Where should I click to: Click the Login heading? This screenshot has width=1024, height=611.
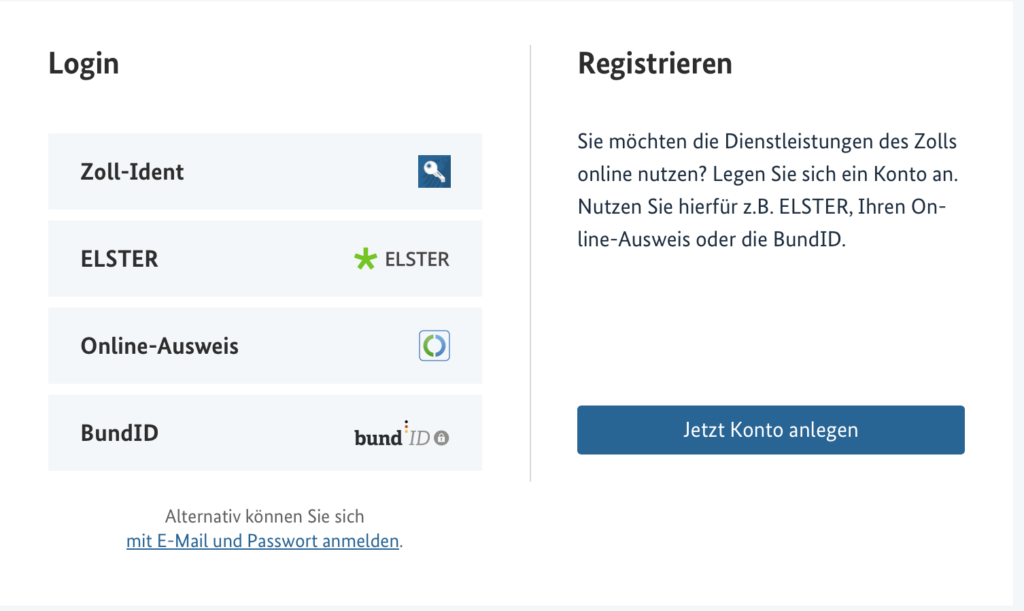[x=84, y=64]
